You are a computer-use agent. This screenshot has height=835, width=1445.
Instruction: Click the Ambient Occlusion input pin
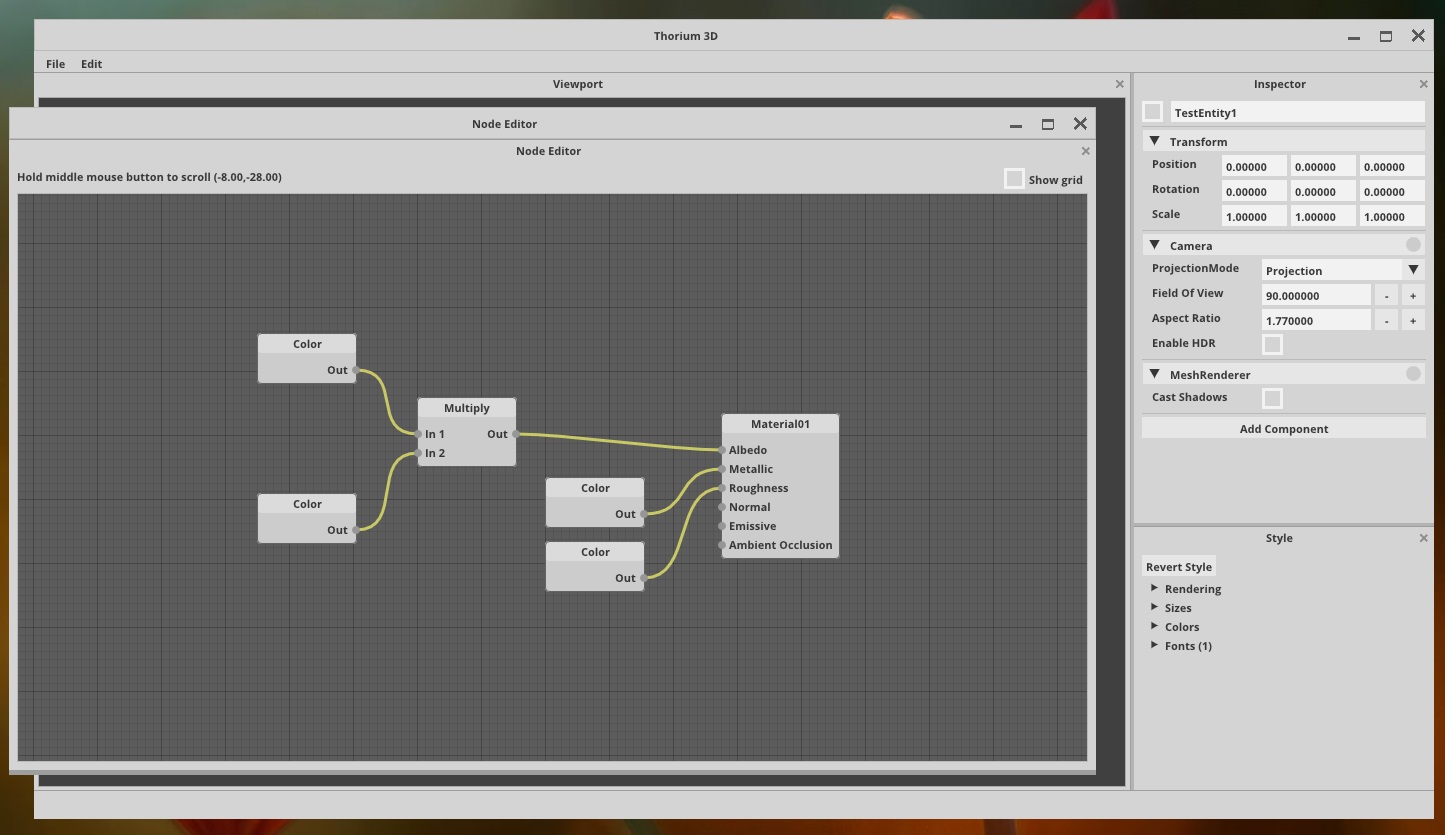[x=722, y=545]
